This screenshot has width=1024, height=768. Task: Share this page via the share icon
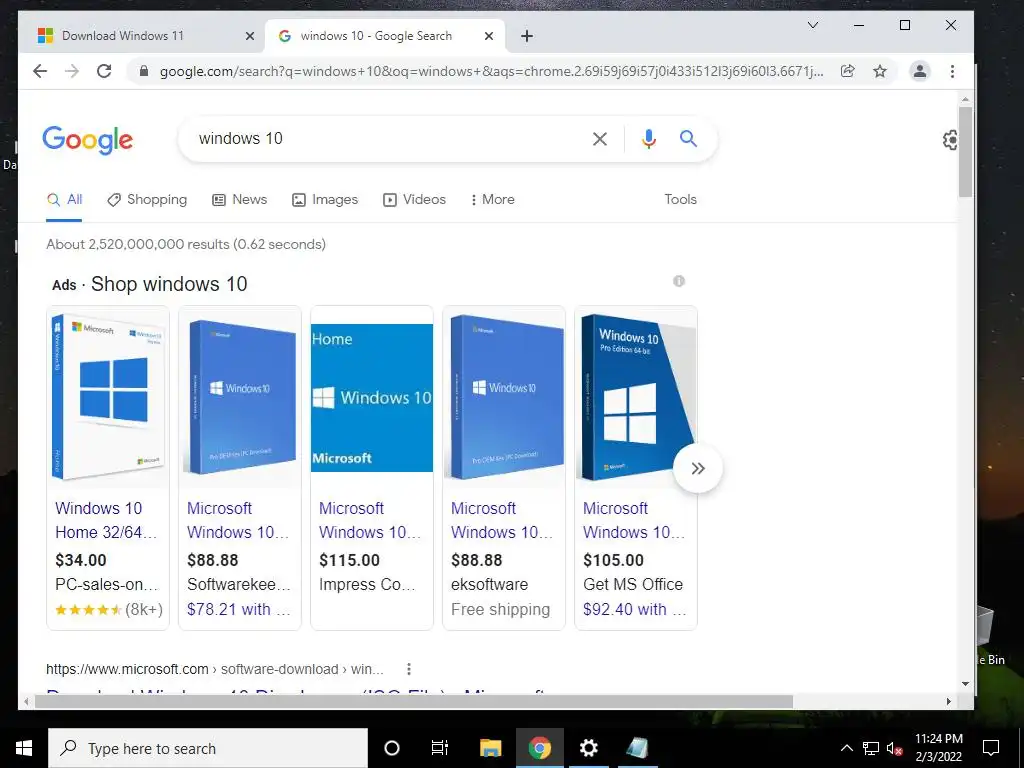(x=848, y=71)
